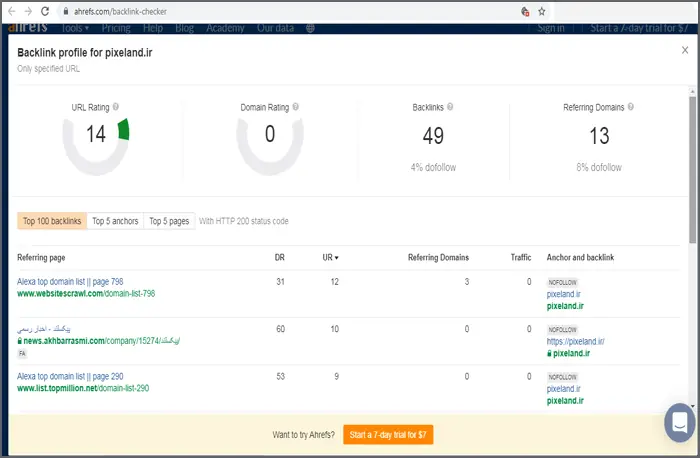Click the 8% dofollow text
This screenshot has width=700, height=458.
(x=599, y=167)
